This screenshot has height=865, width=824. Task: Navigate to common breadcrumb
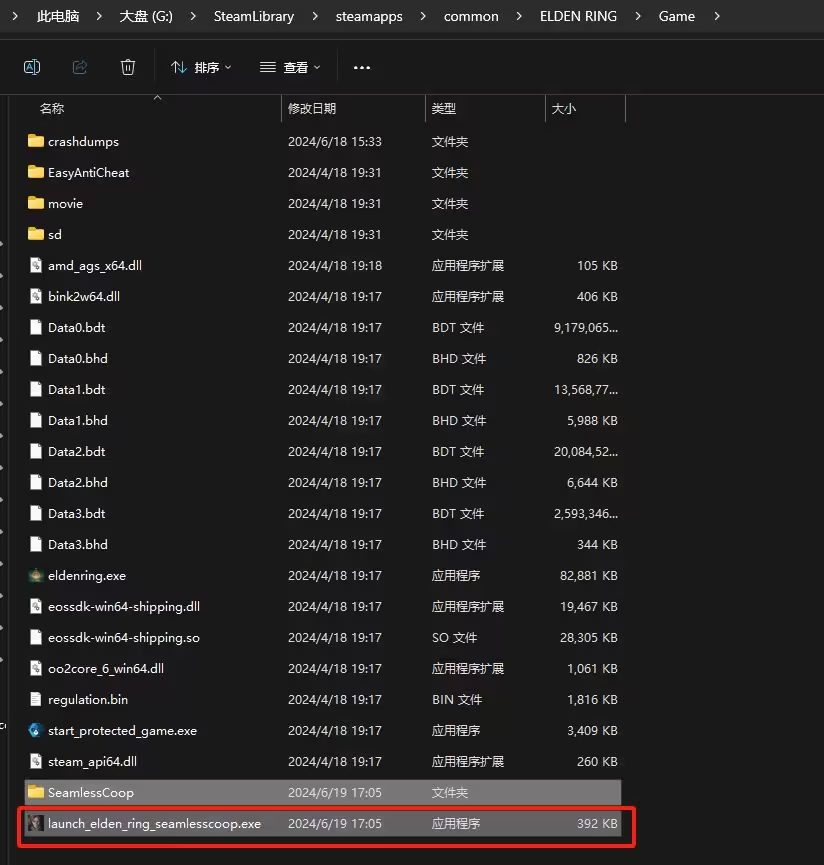tap(471, 17)
